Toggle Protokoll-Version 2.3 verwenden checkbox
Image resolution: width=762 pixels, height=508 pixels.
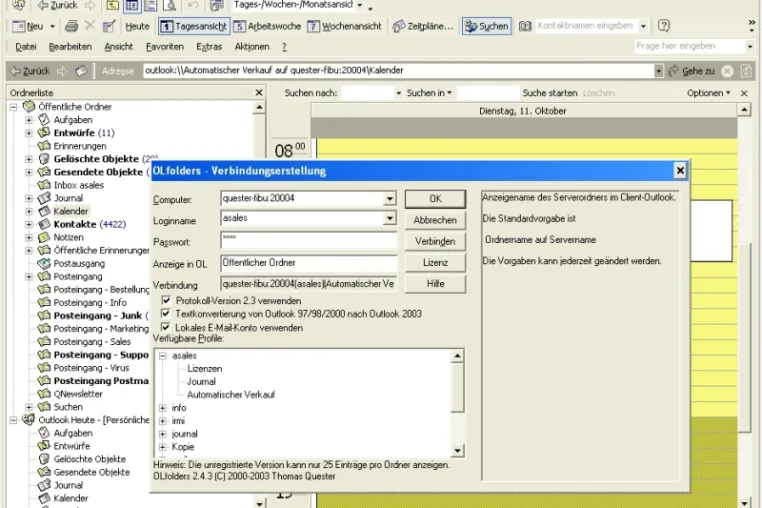[x=166, y=300]
